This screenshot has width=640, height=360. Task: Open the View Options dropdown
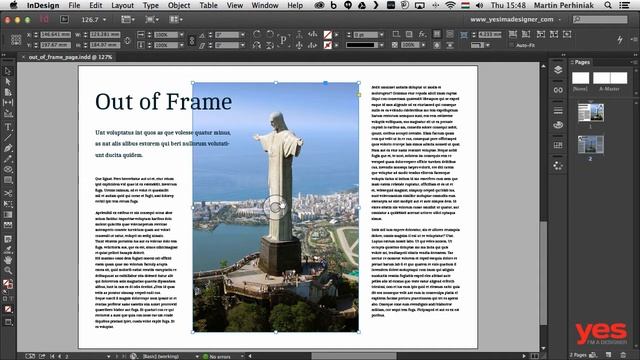tap(128, 19)
